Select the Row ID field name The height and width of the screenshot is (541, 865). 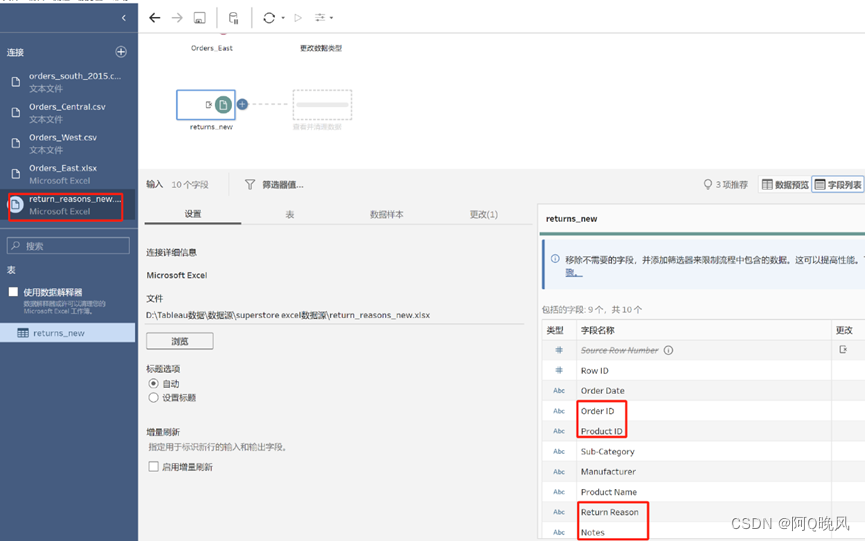pos(595,371)
